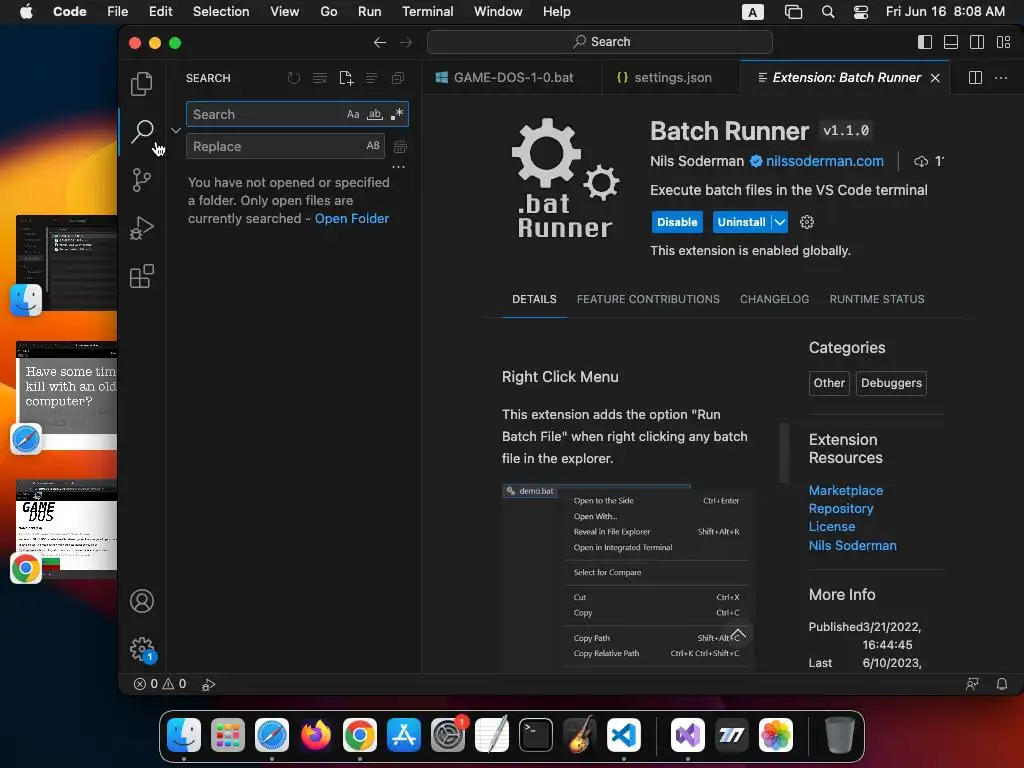Screen dimensions: 1024x768
Task: Open the Terminal menu in menu bar
Action: click(427, 12)
